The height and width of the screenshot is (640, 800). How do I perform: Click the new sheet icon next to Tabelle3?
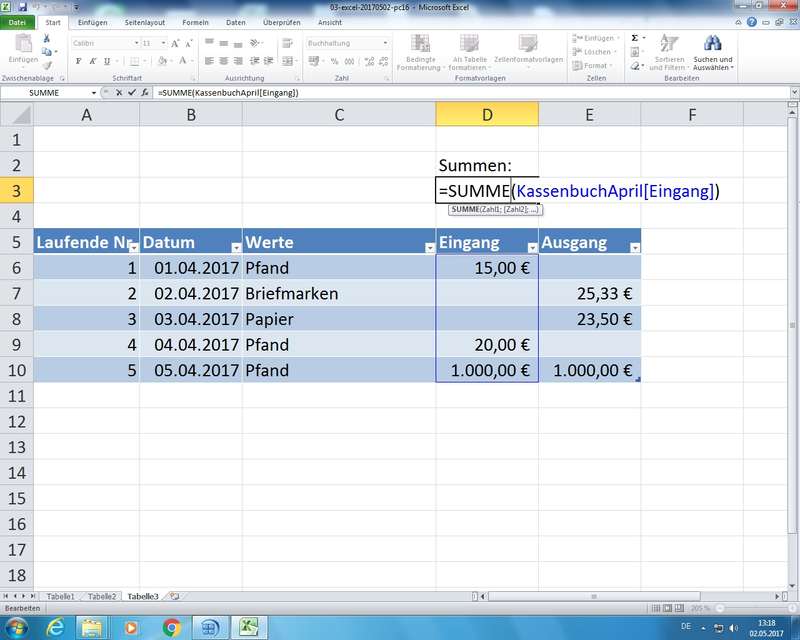(x=174, y=596)
